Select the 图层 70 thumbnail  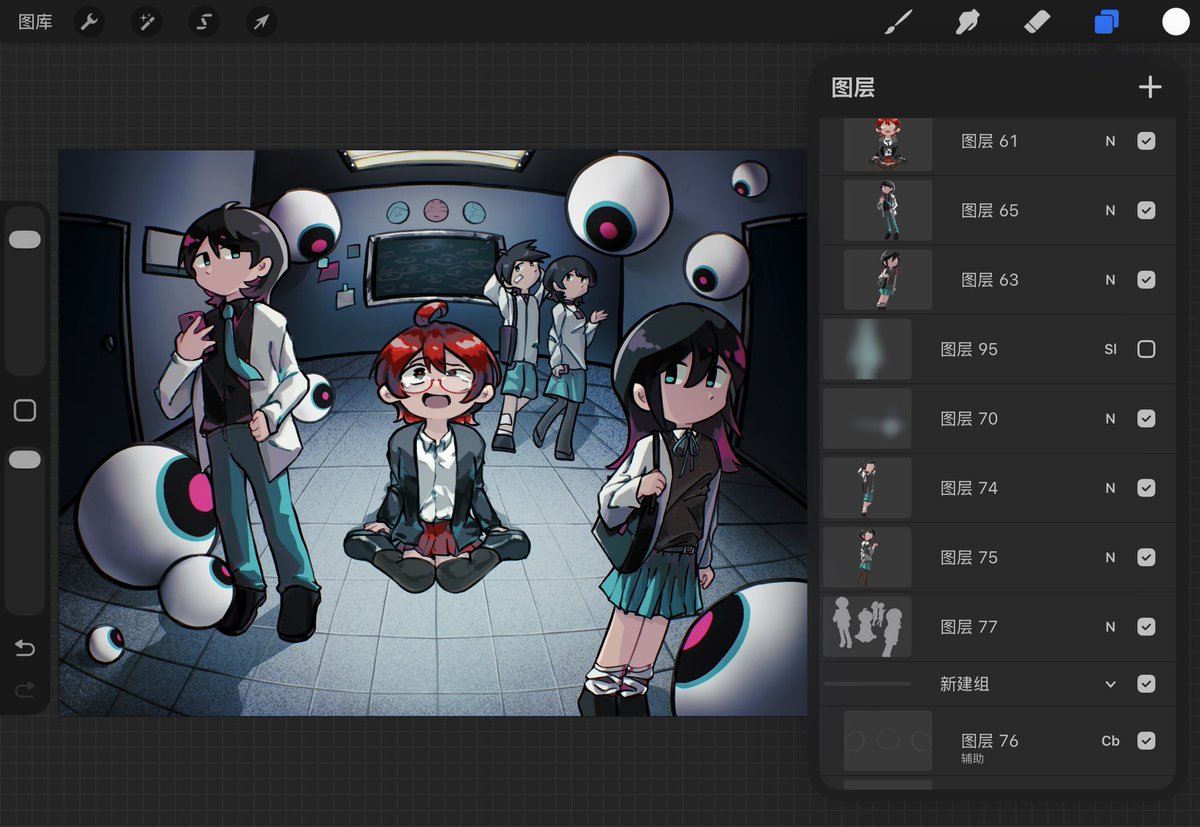tap(867, 419)
